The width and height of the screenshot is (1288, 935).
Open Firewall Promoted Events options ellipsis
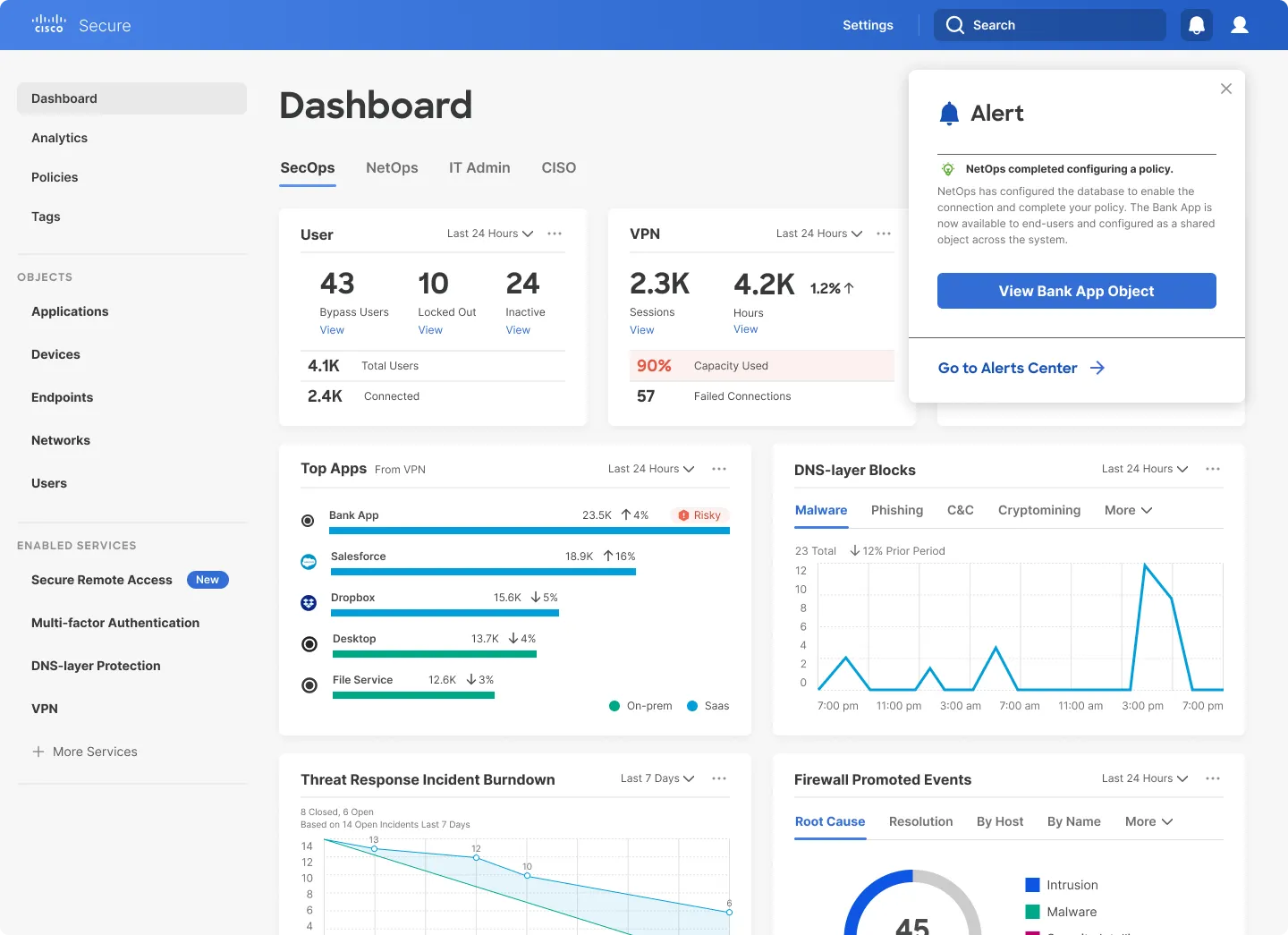coord(1213,778)
